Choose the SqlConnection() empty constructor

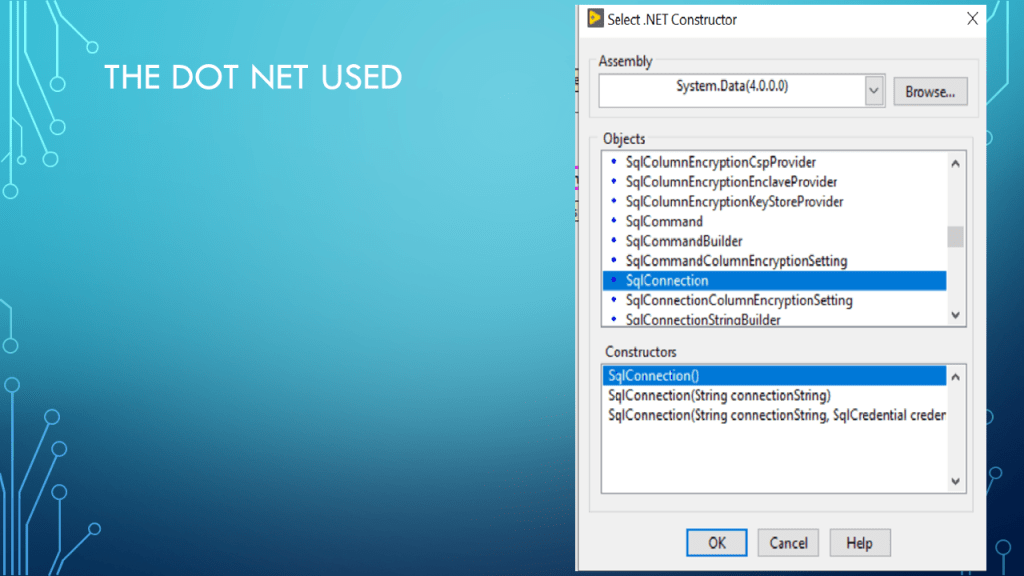click(x=648, y=376)
